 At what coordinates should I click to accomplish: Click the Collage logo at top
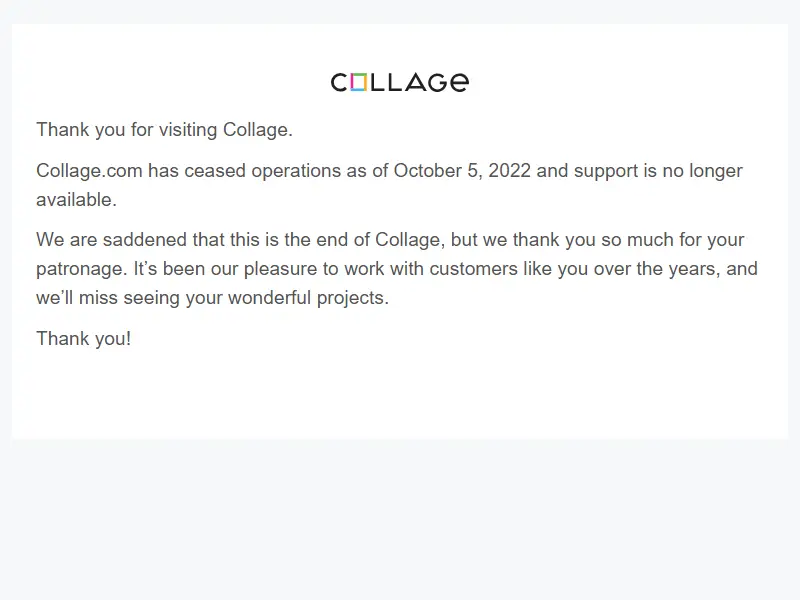tap(399, 82)
